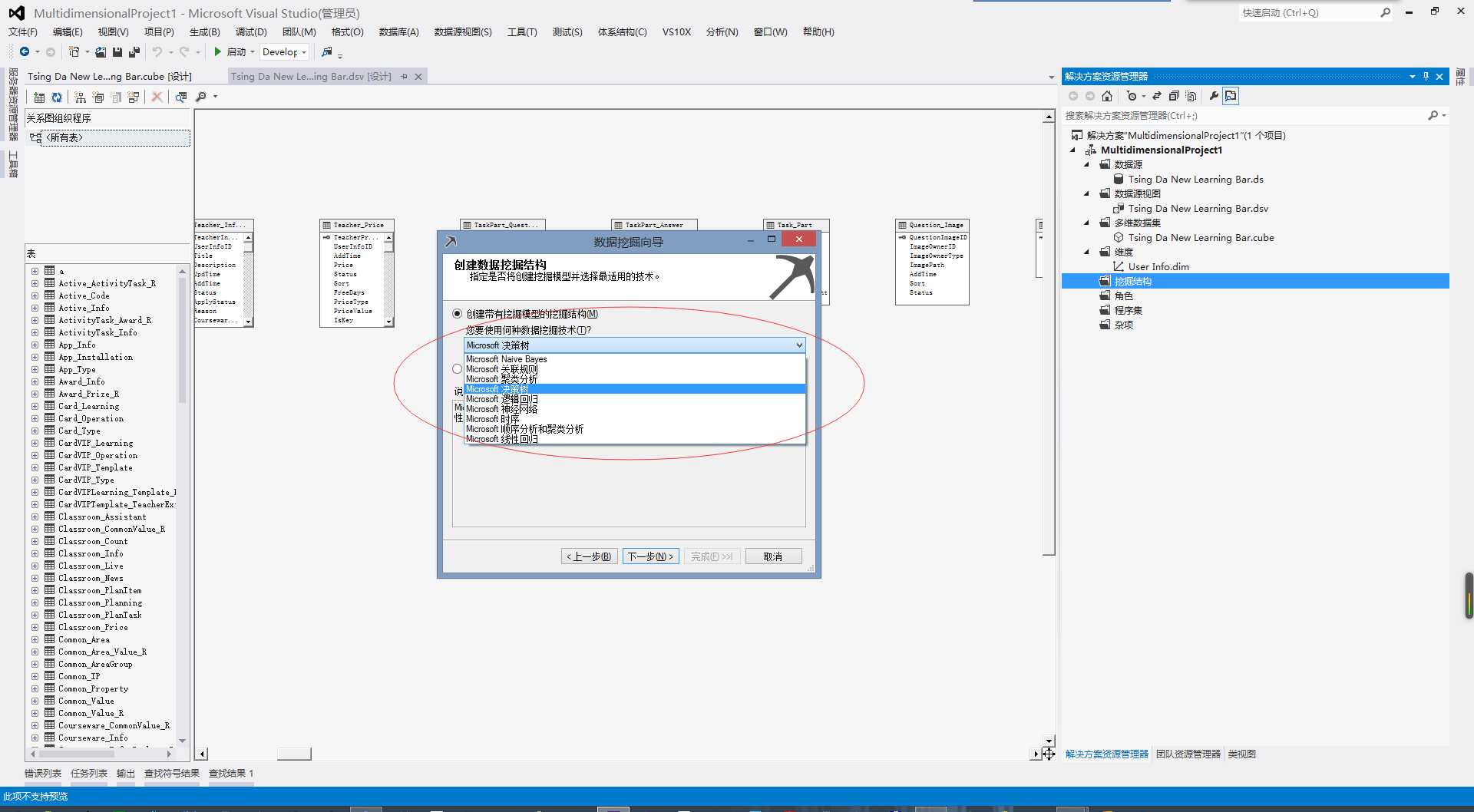Viewport: 1474px width, 812px height.
Task: Click the refresh data source view icon
Action: (57, 97)
